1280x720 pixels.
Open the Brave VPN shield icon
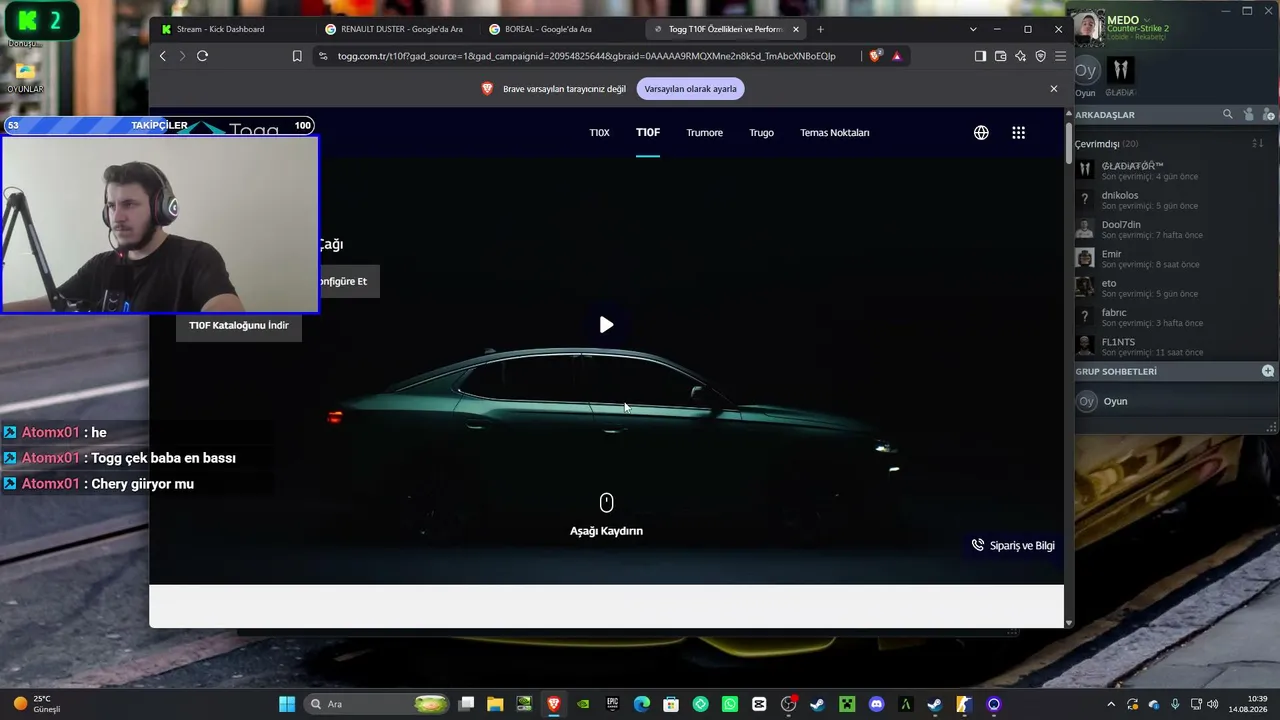1040,56
